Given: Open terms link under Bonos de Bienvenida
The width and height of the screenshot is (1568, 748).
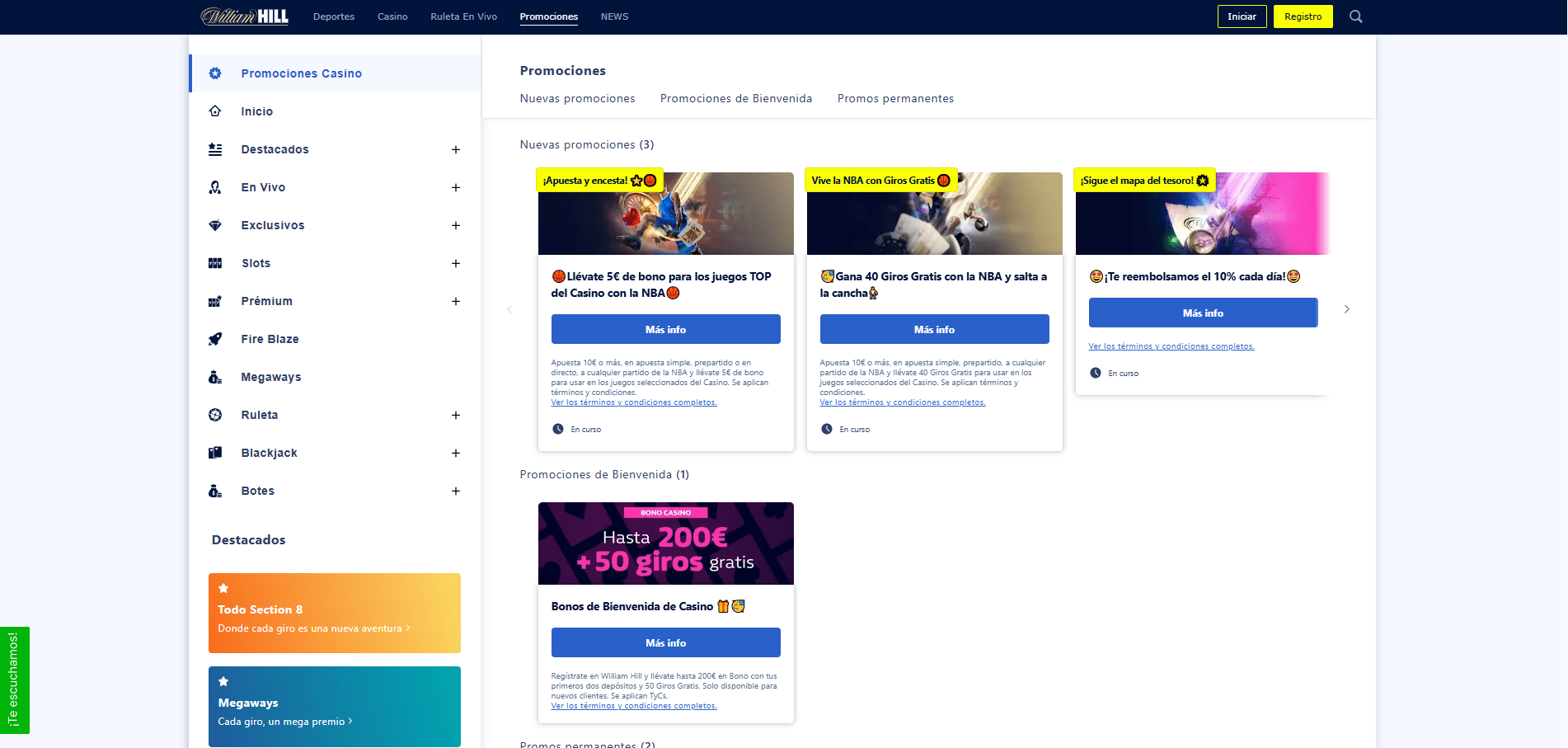Looking at the screenshot, I should tap(634, 706).
